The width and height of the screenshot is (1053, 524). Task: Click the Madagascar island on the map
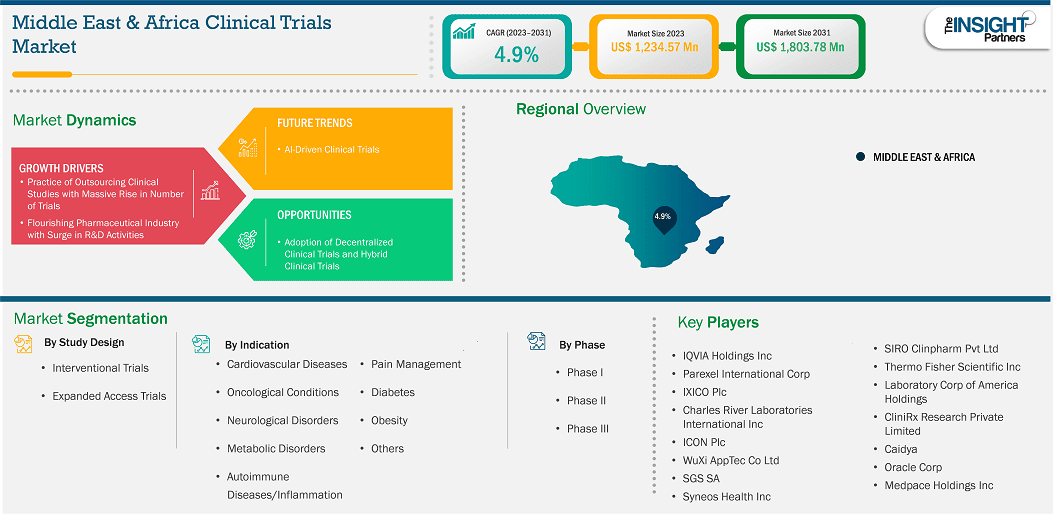tap(715, 245)
